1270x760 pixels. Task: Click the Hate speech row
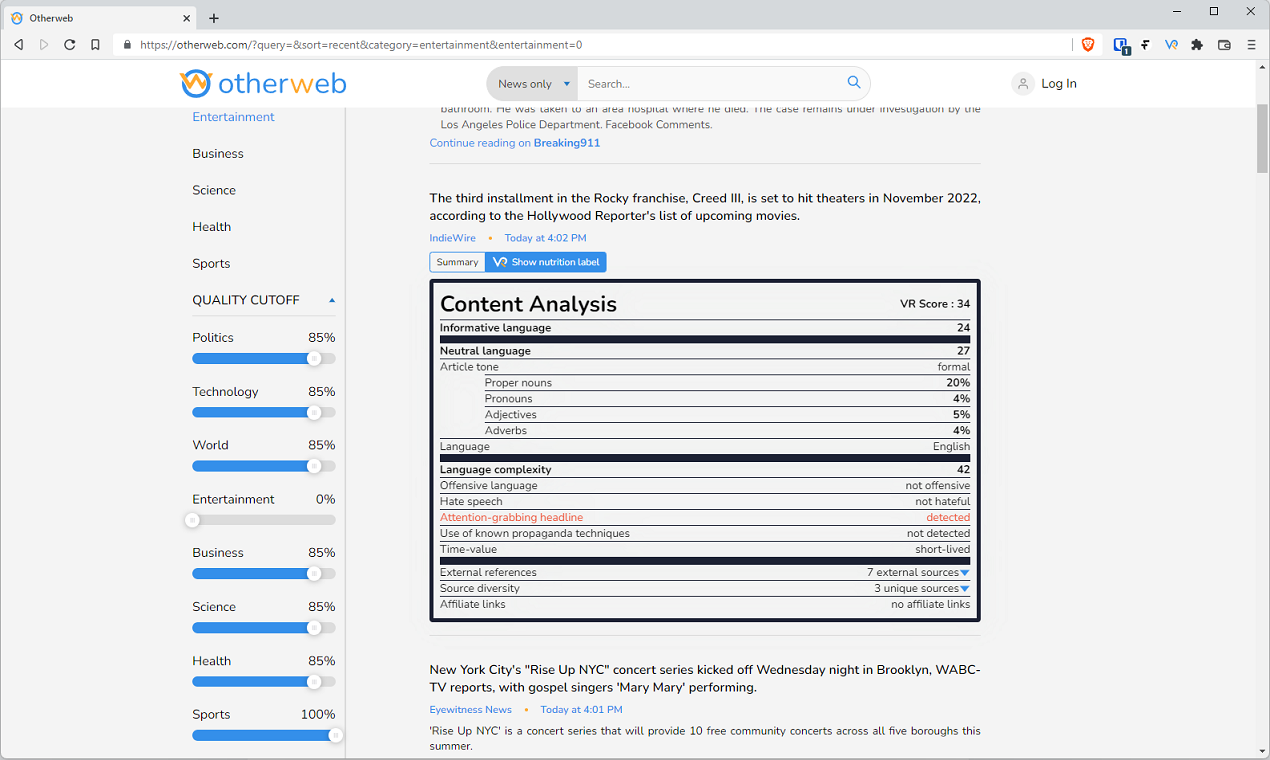coord(705,502)
